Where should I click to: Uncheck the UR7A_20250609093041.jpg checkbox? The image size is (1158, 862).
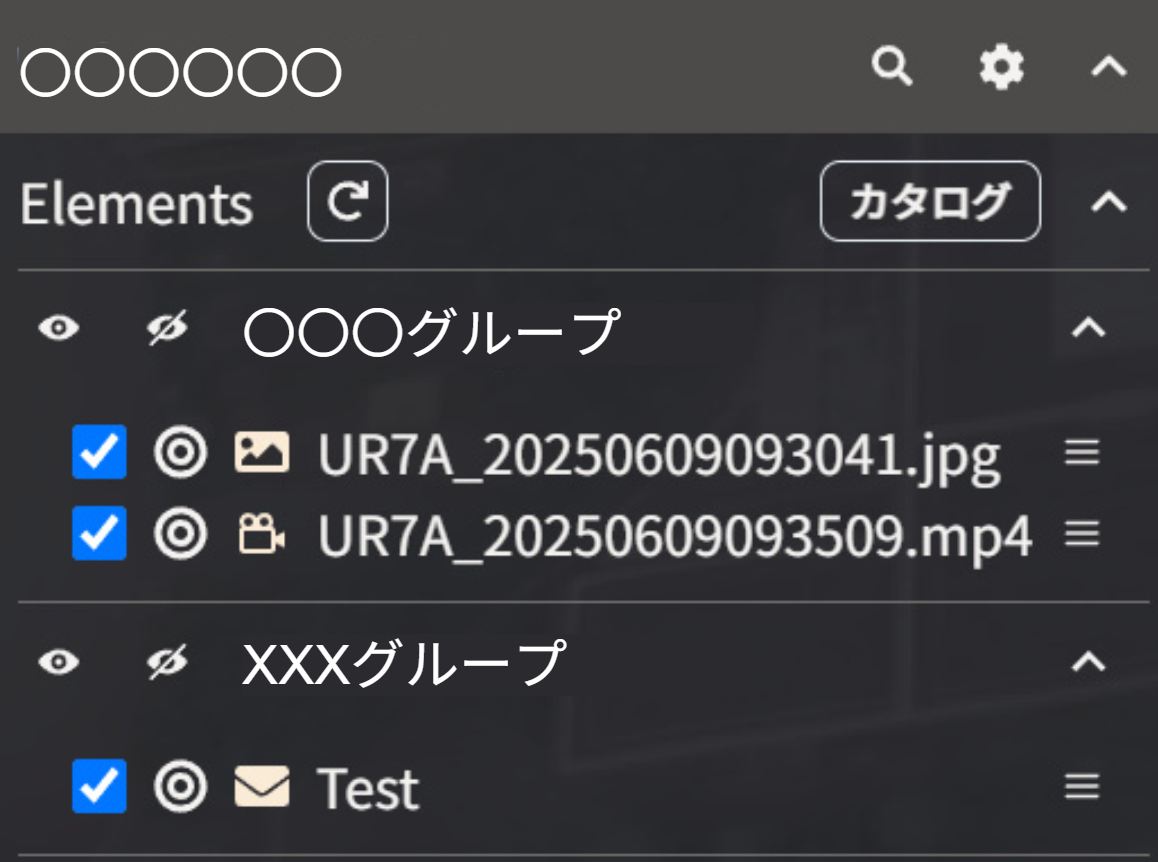coord(99,453)
